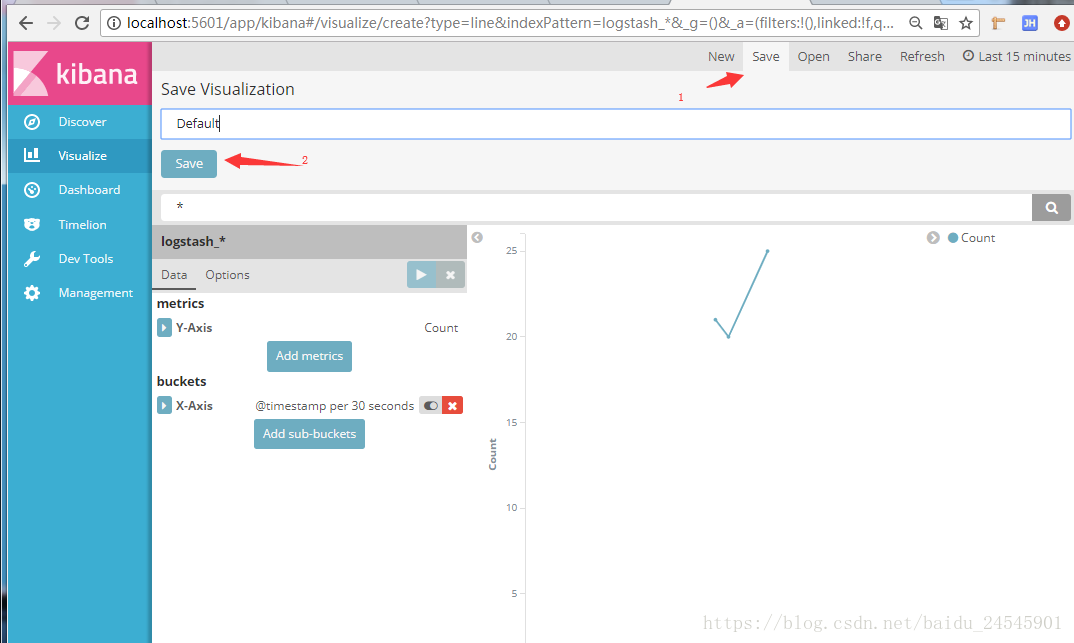Click the Add sub-buckets button
The image size is (1074, 643).
pyautogui.click(x=310, y=434)
